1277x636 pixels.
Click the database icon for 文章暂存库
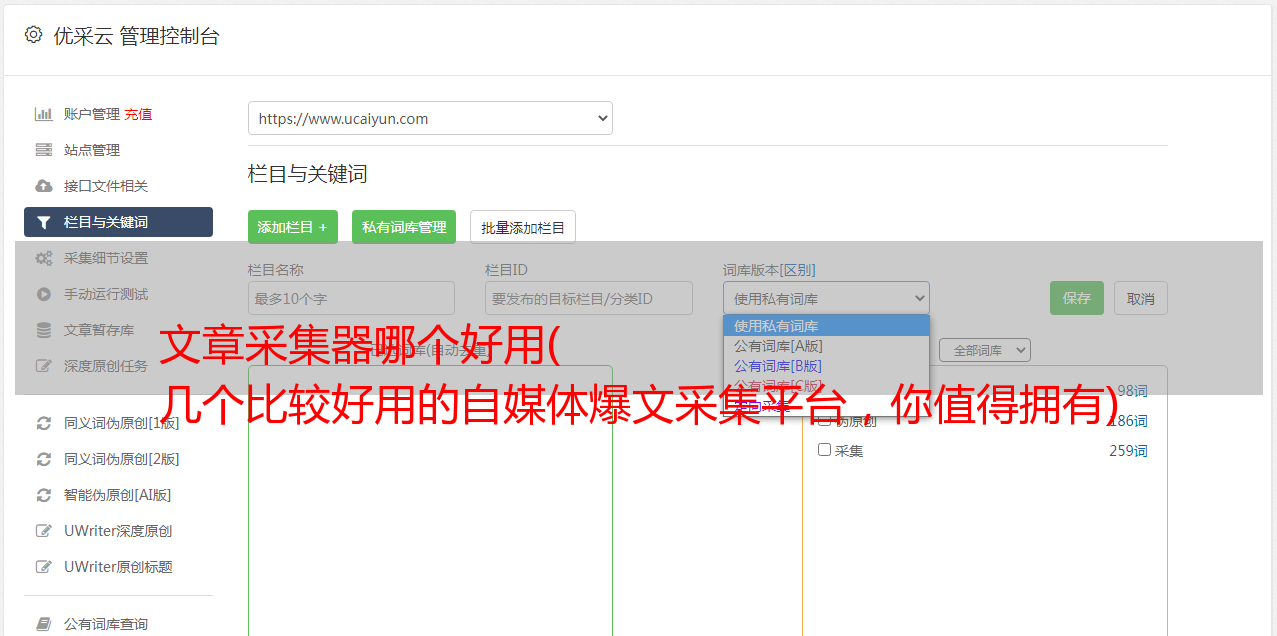click(44, 330)
